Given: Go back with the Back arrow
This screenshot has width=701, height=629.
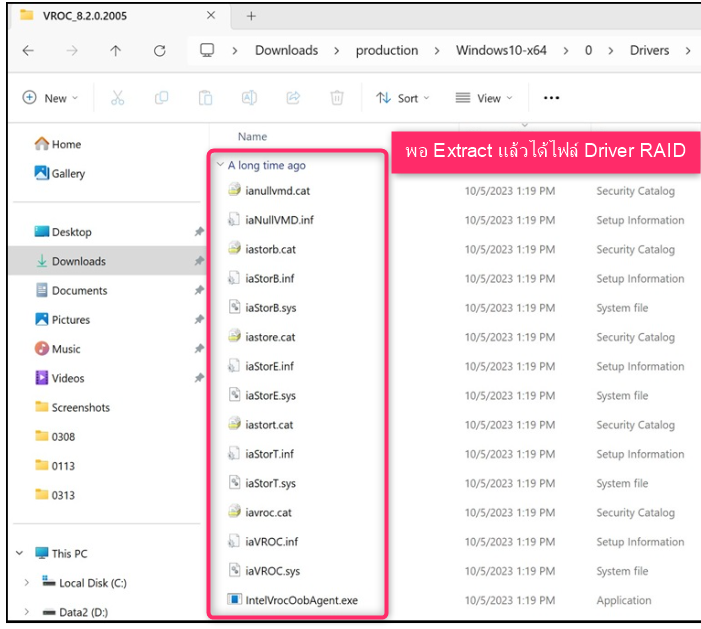Looking at the screenshot, I should 28,51.
